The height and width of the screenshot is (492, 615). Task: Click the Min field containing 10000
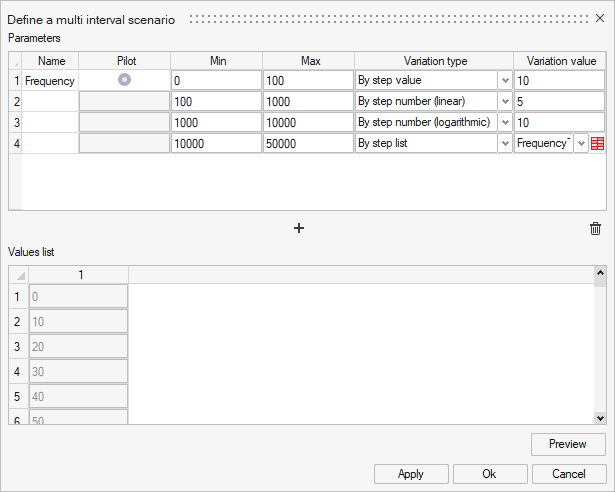pyautogui.click(x=215, y=144)
